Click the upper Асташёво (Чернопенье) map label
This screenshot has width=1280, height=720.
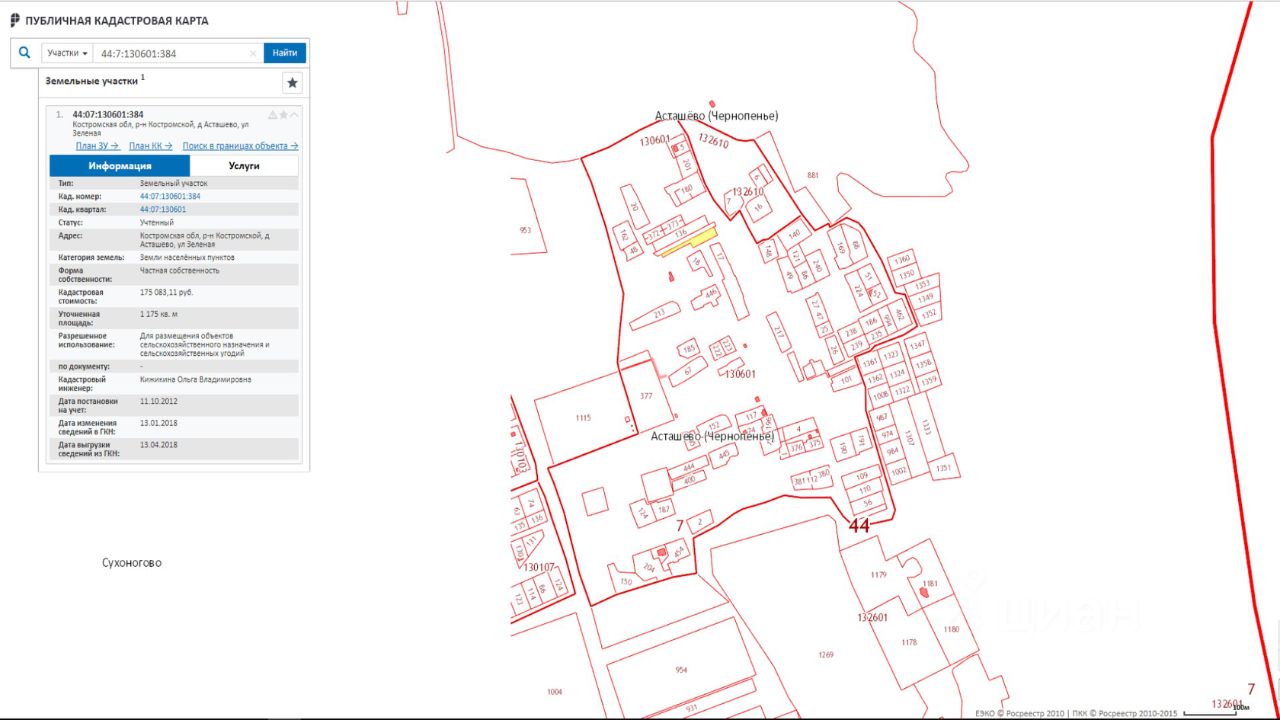pyautogui.click(x=716, y=116)
